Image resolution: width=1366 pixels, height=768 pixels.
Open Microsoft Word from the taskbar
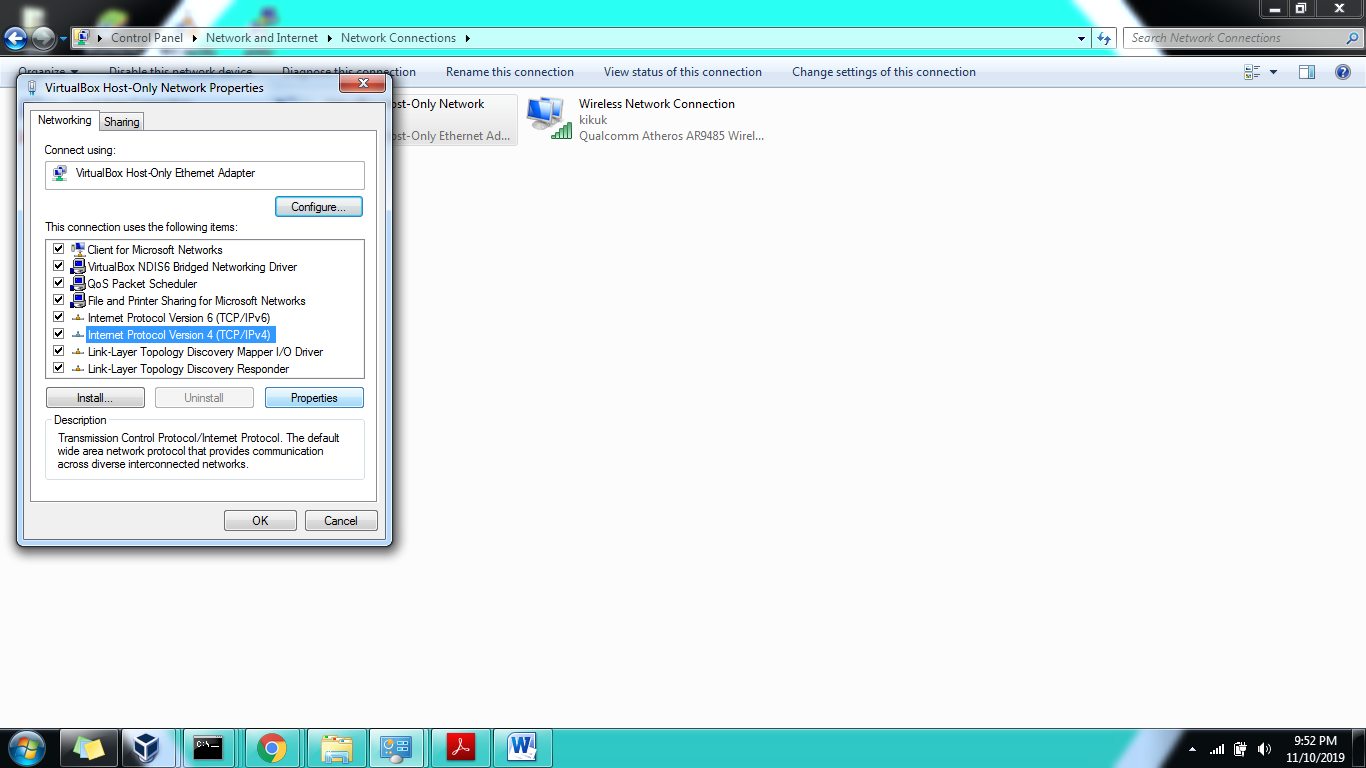point(522,748)
